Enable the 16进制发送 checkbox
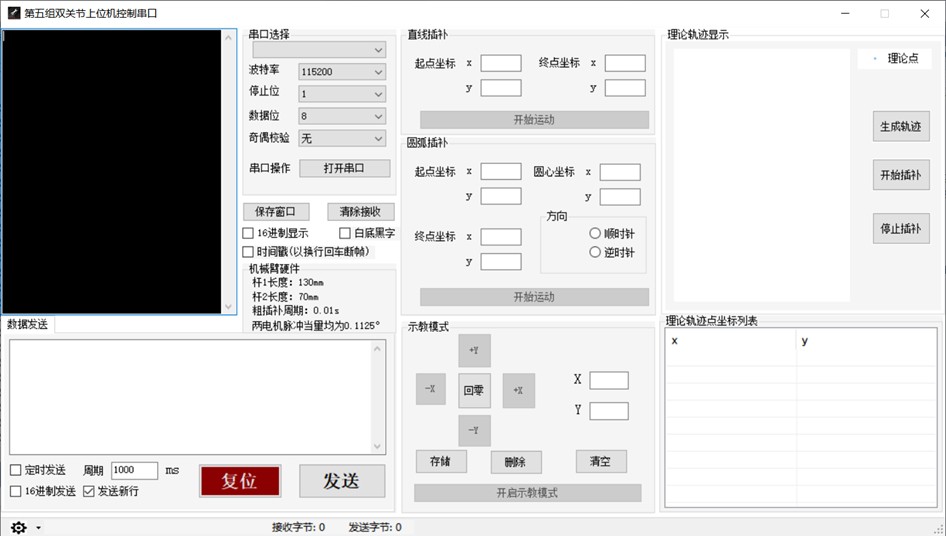 (16, 491)
